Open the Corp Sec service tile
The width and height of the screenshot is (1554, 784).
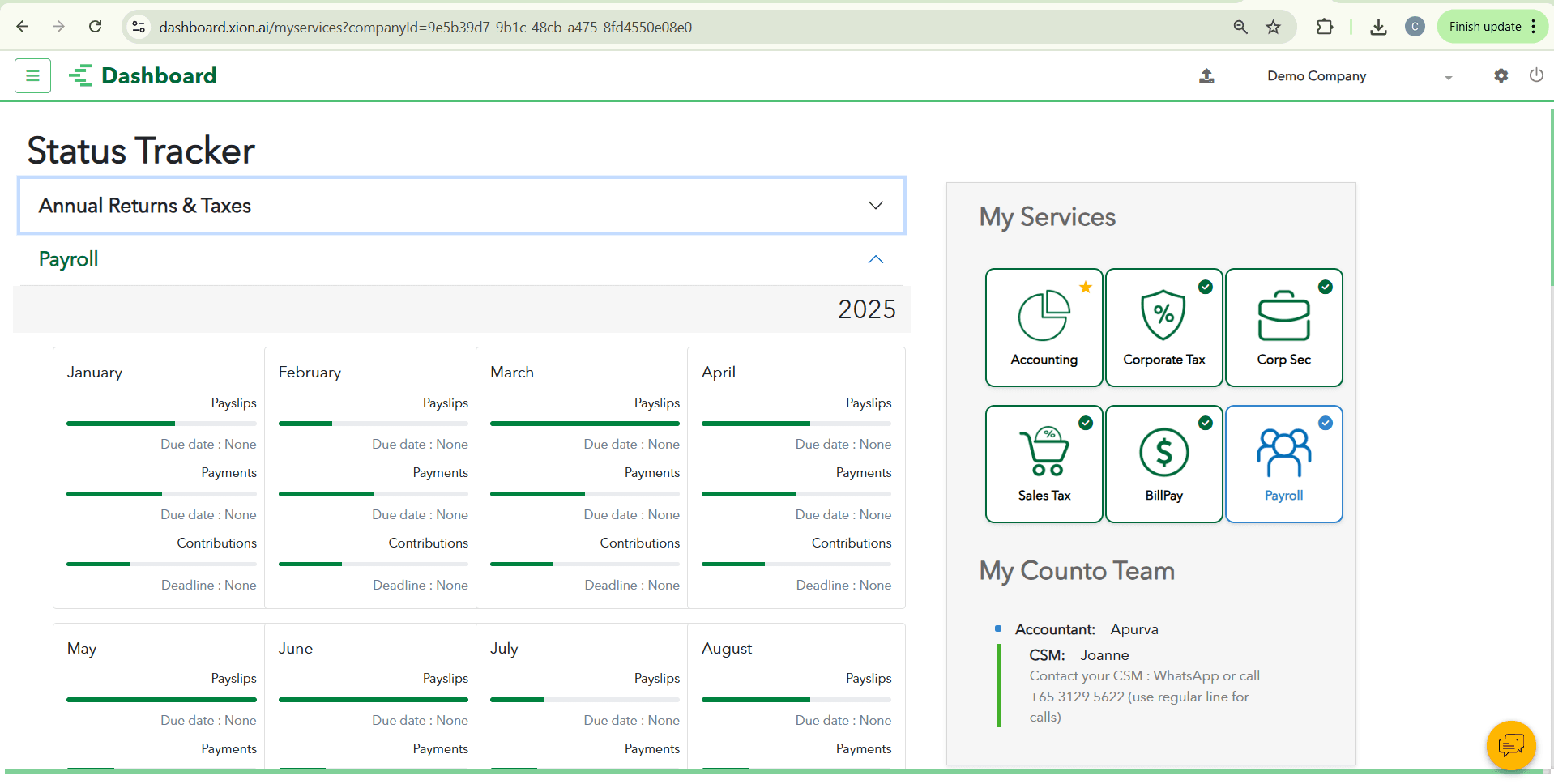1283,327
